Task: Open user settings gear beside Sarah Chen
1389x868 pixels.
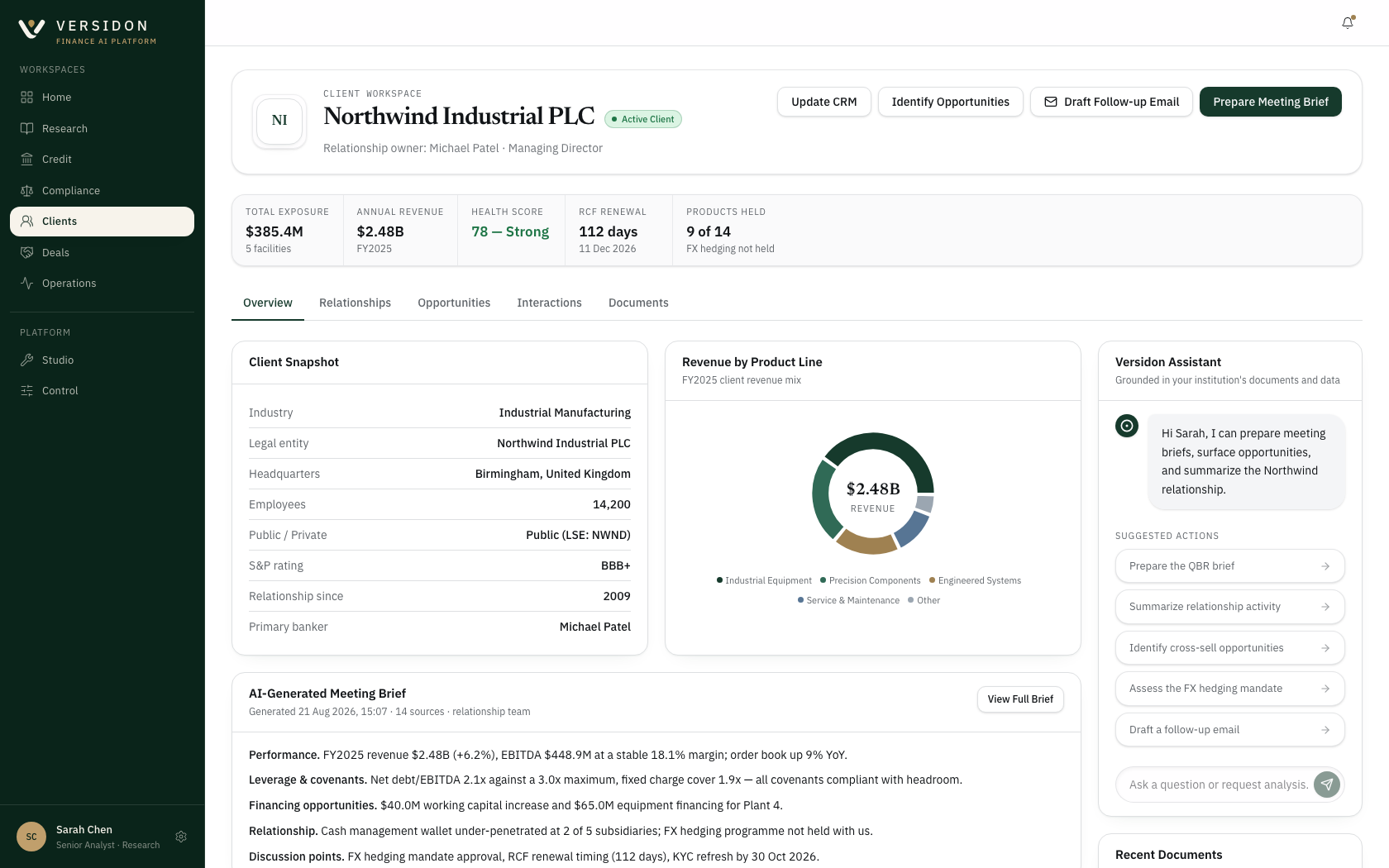Action: (x=181, y=837)
